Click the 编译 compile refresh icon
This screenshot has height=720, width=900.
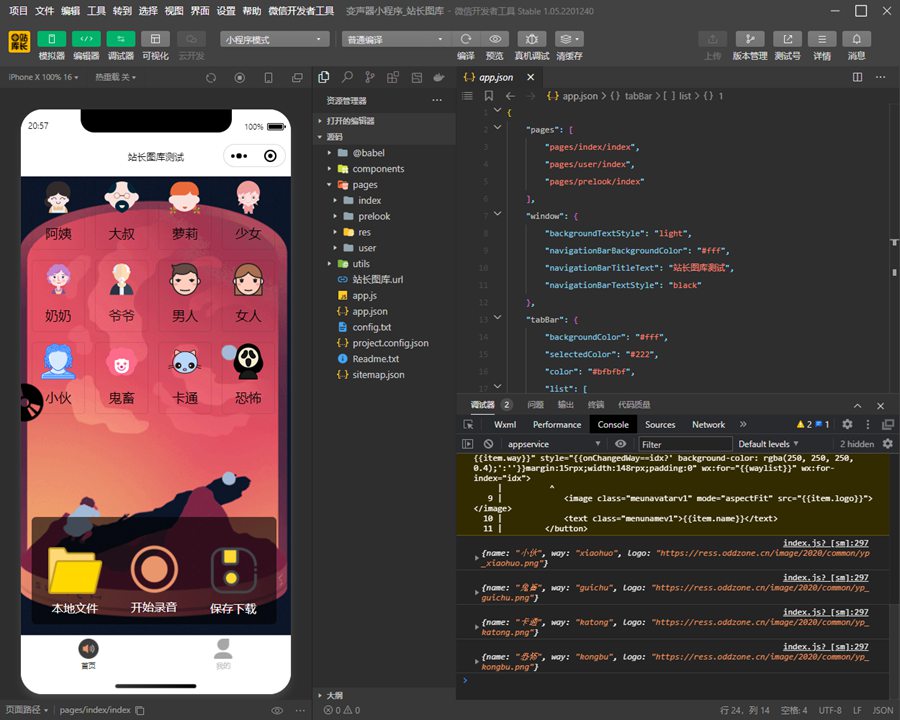[x=466, y=39]
